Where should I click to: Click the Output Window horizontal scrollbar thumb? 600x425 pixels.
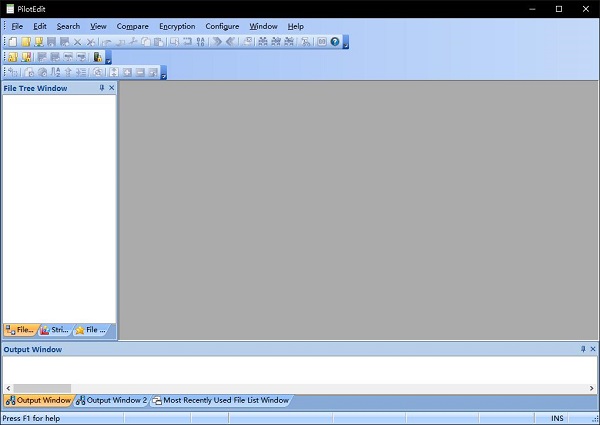(x=42, y=387)
